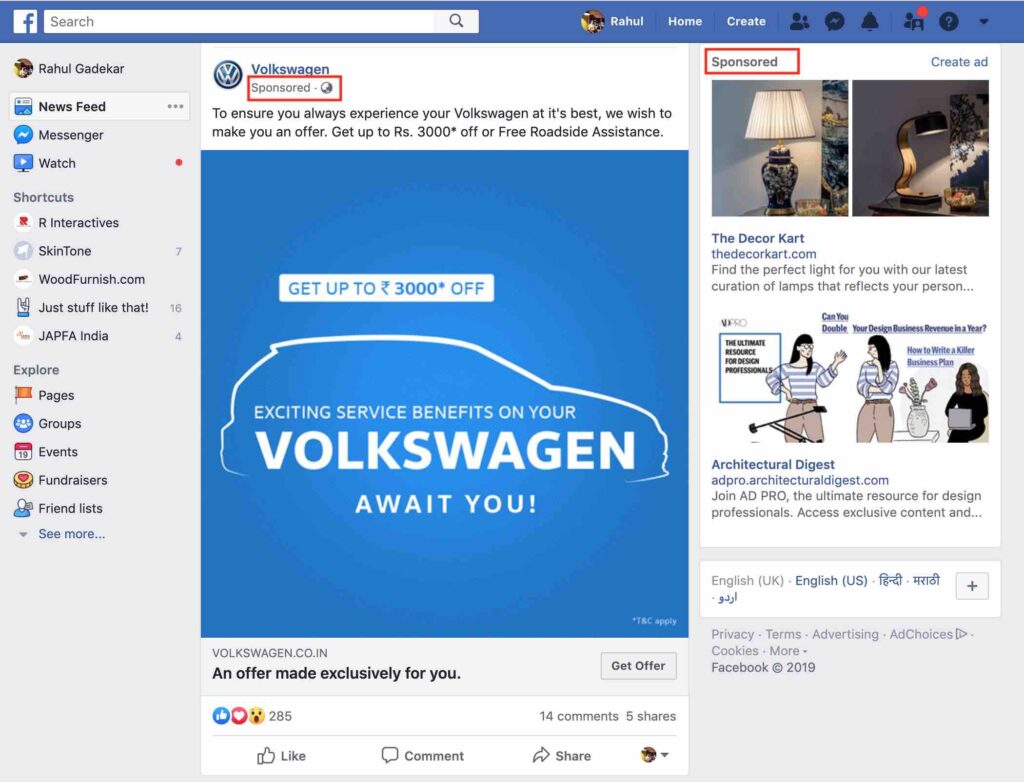Click the search magnifier icon

click(x=456, y=21)
